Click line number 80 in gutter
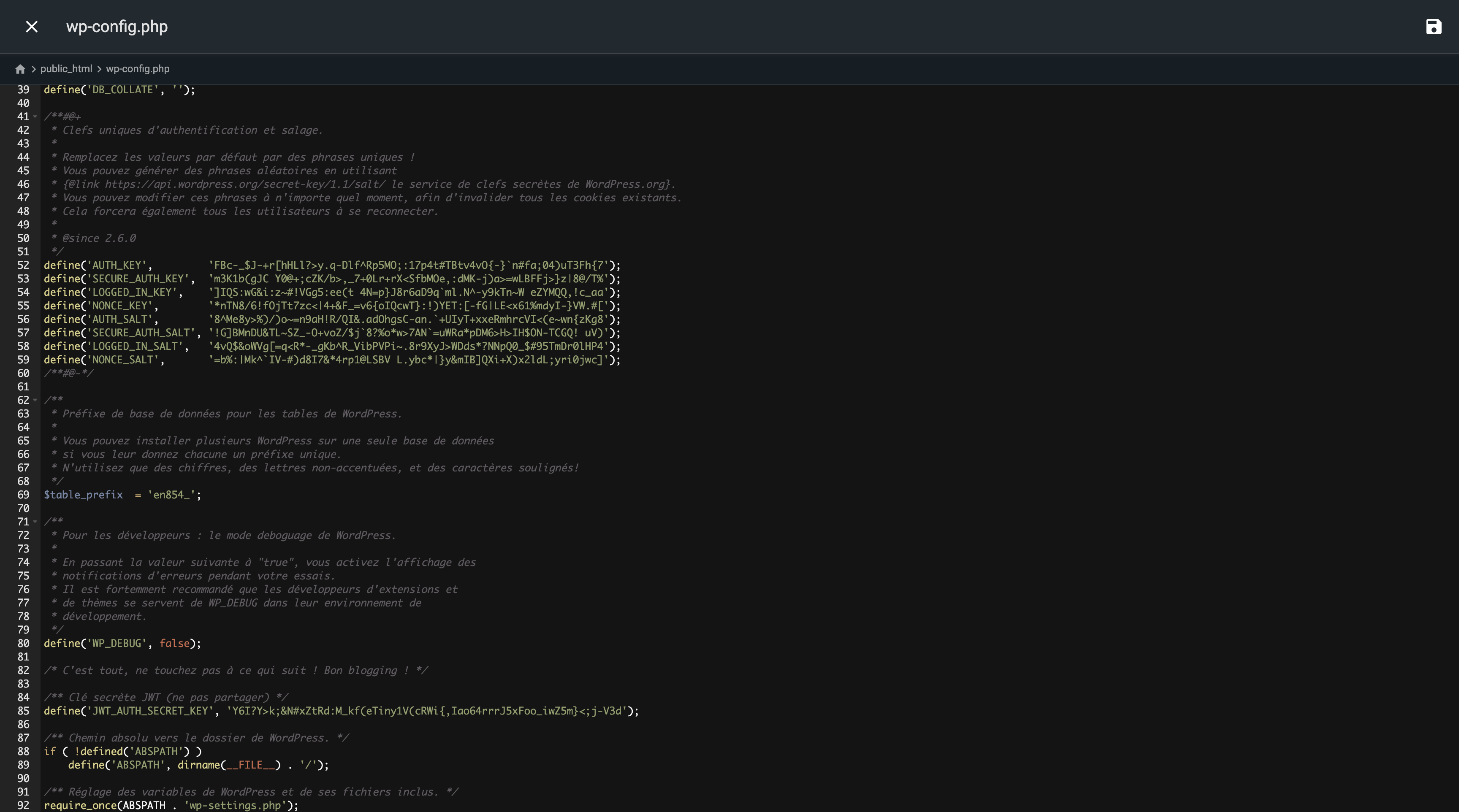Screen dimensions: 1459x812 [23, 643]
